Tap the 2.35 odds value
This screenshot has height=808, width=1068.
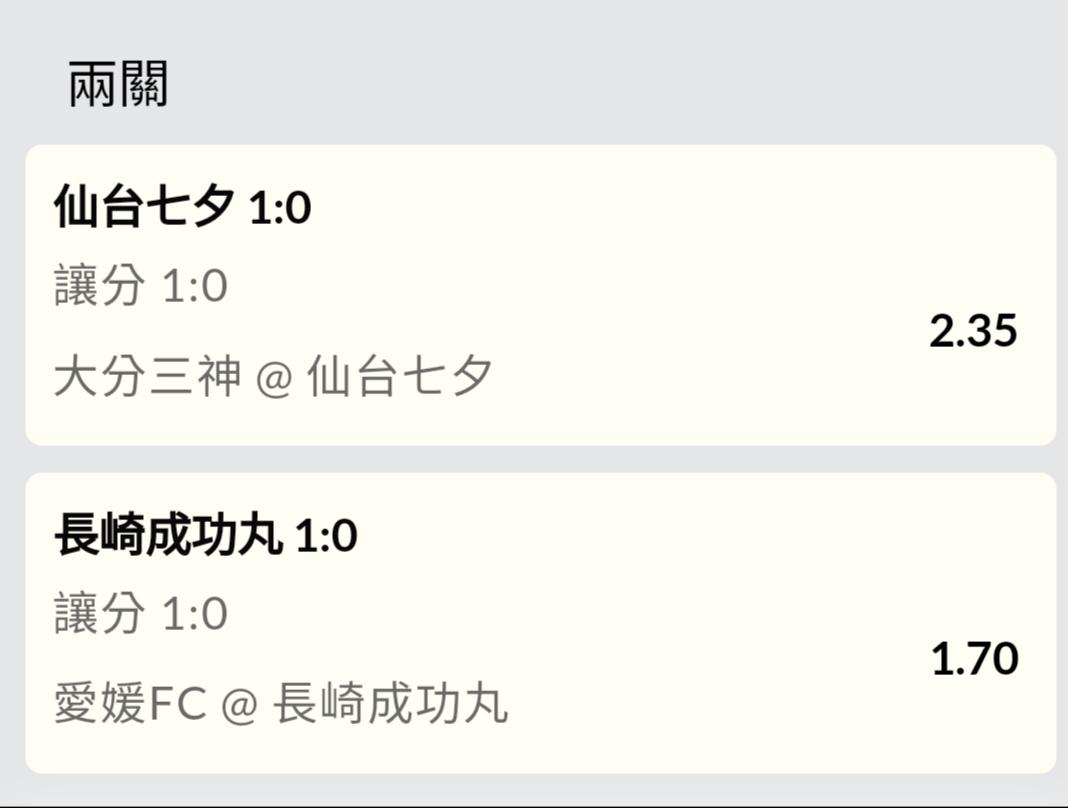tap(973, 331)
